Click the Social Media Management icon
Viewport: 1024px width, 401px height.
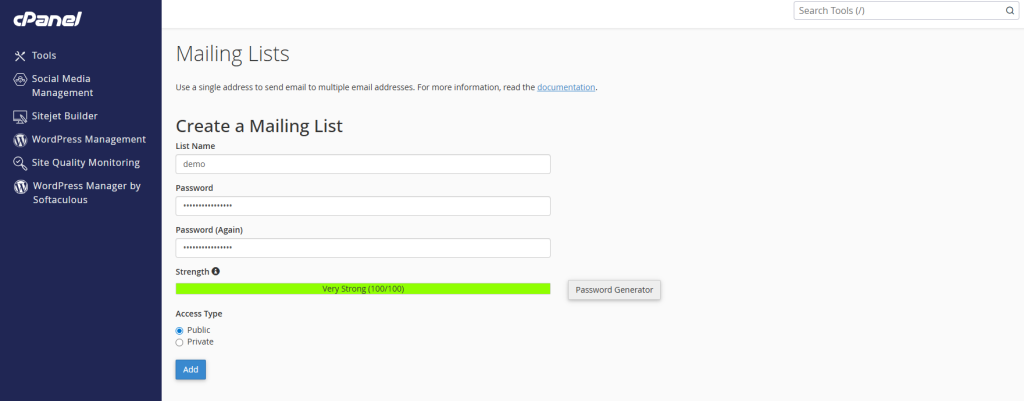tap(20, 79)
